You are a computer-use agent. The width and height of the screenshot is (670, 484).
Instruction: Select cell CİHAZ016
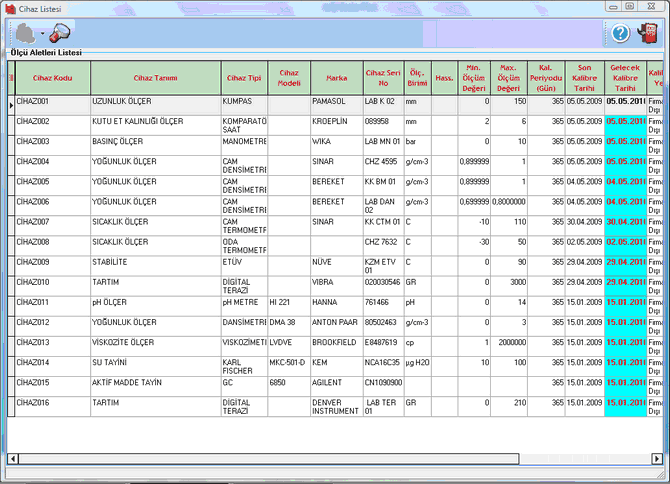[x=53, y=406]
